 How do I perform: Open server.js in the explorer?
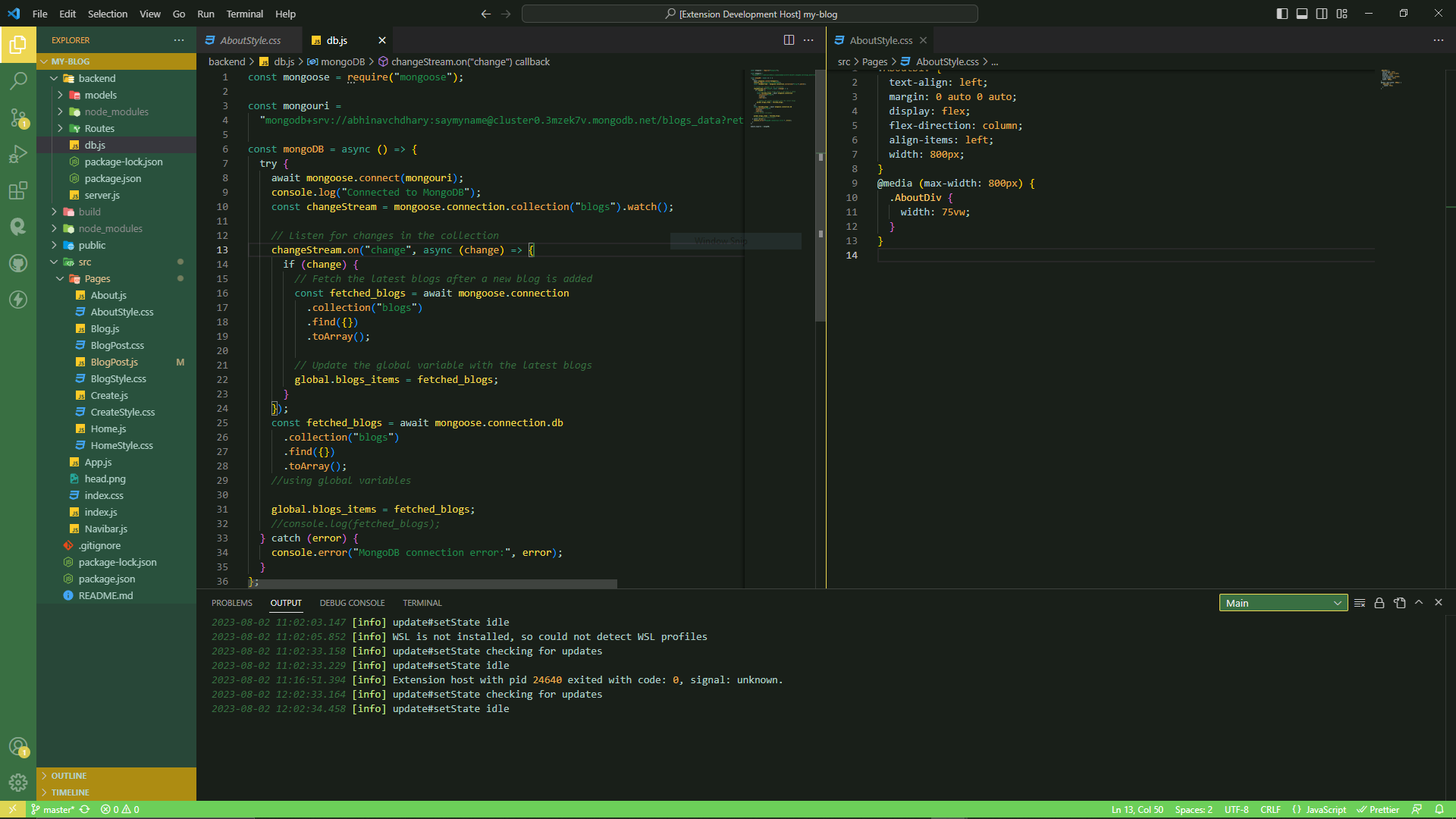pos(102,195)
